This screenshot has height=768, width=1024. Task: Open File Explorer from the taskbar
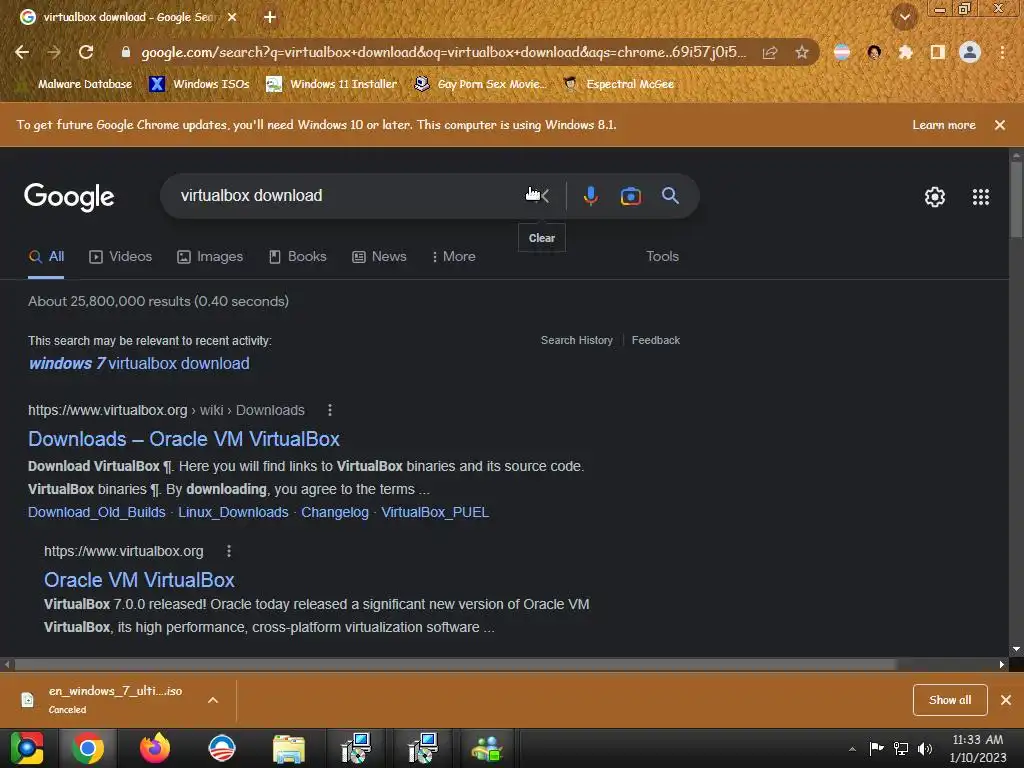coord(289,748)
